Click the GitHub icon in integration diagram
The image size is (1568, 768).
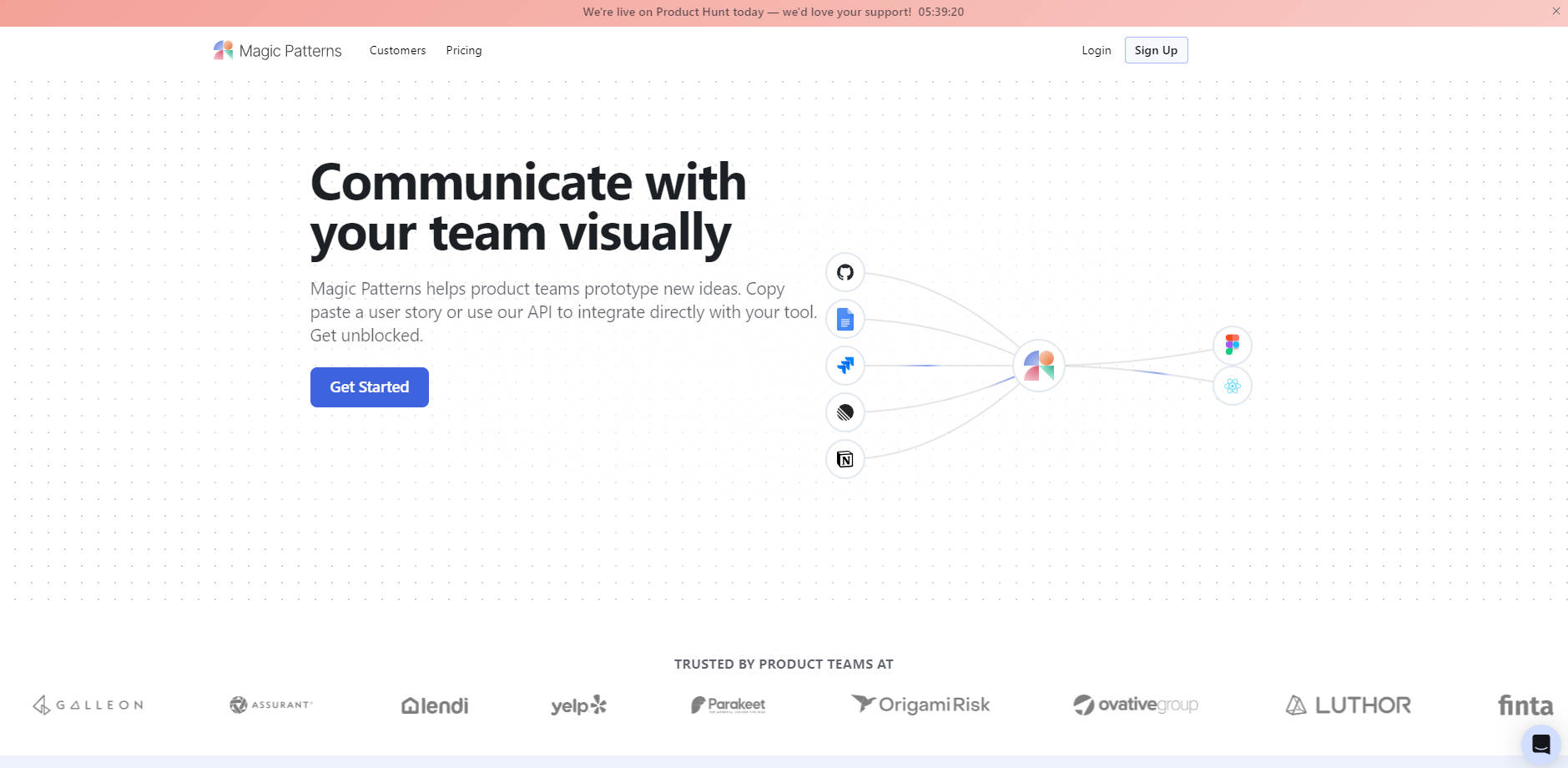point(845,272)
